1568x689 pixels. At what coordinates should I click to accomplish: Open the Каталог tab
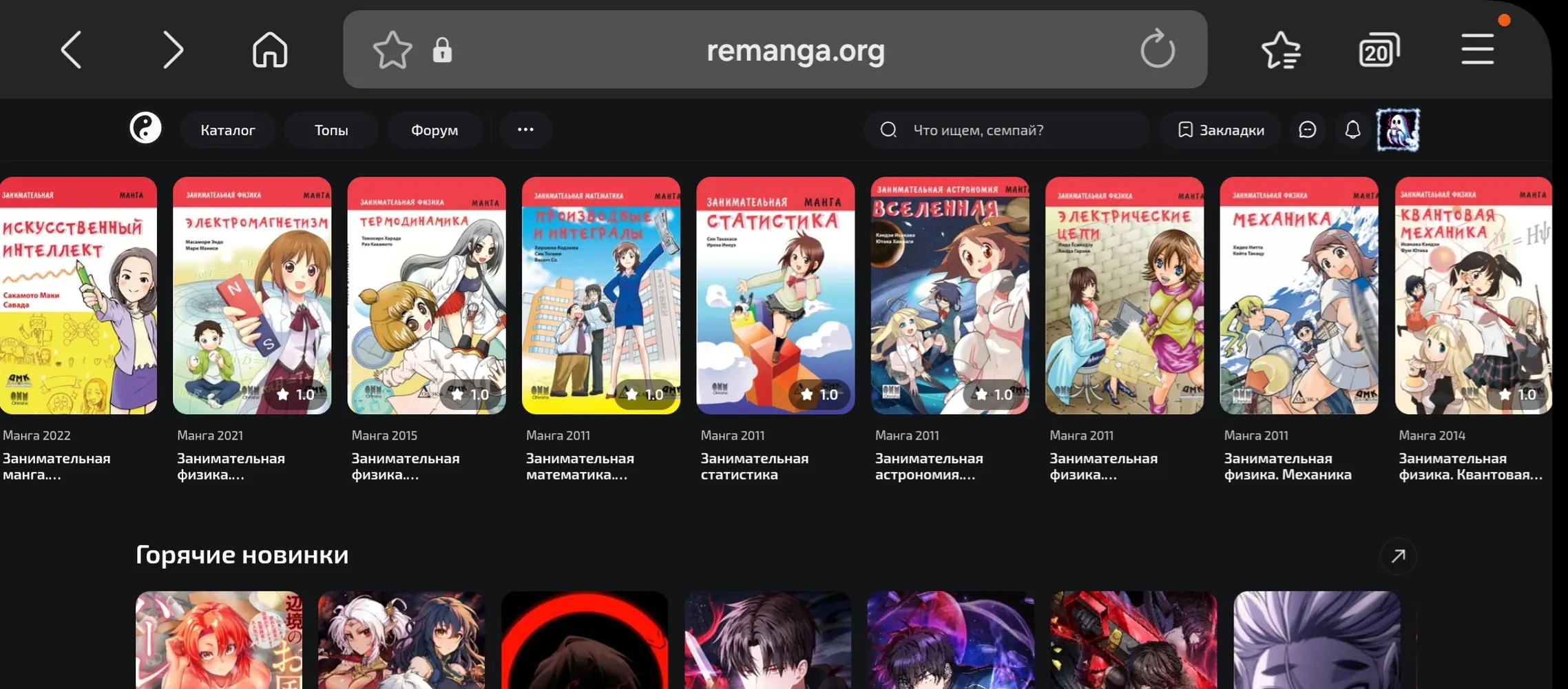click(228, 130)
